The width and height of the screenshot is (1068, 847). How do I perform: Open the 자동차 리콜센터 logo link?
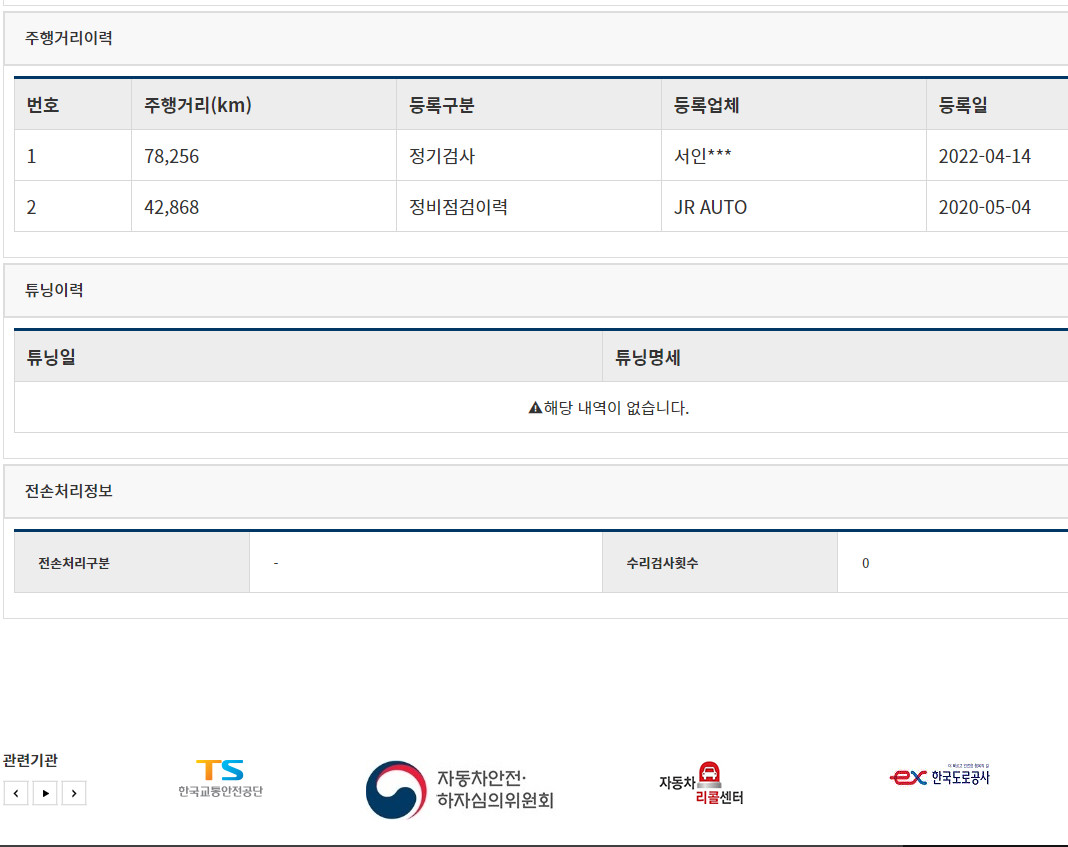[701, 784]
